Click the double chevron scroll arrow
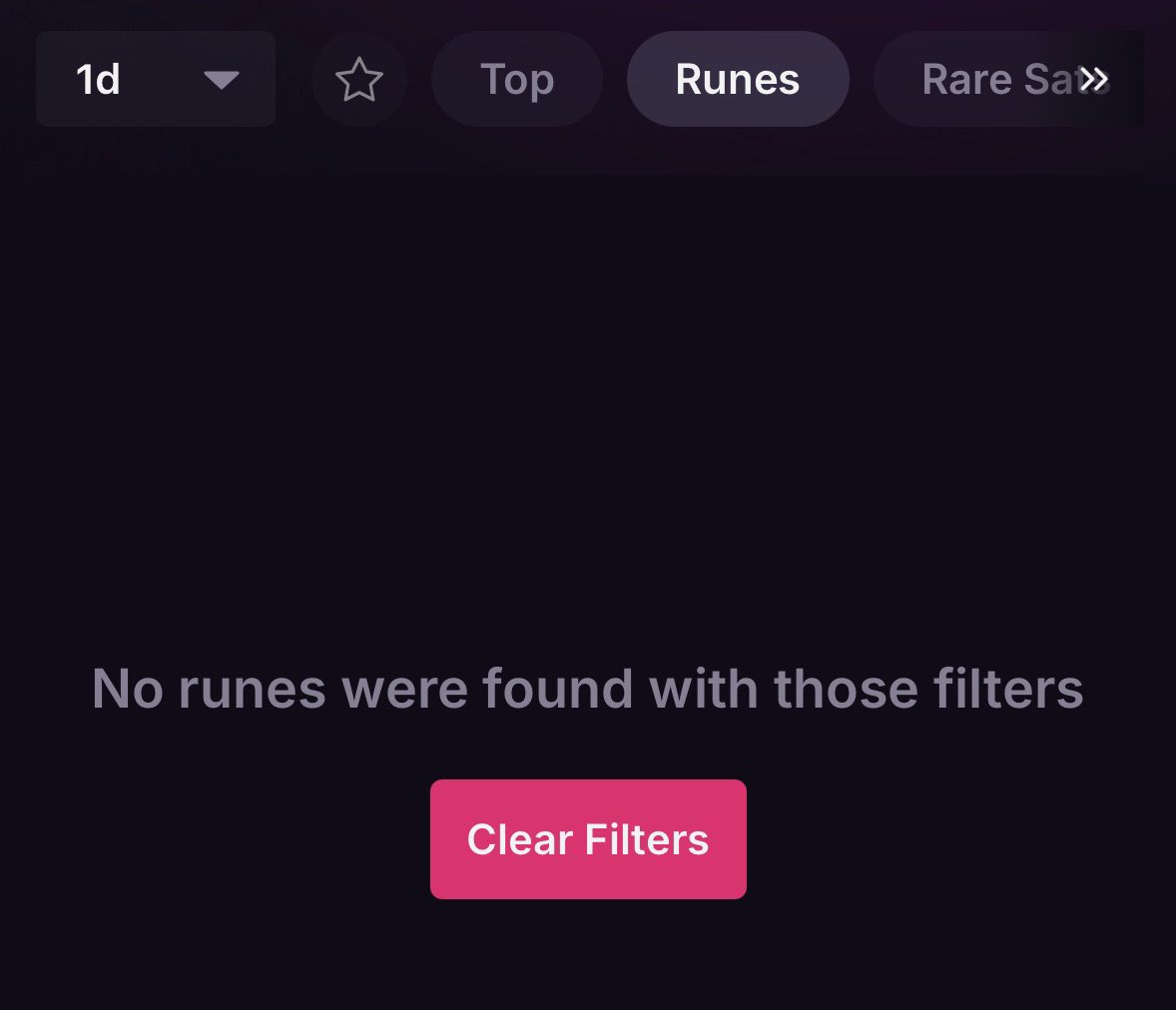This screenshot has height=1010, width=1176. (x=1094, y=80)
